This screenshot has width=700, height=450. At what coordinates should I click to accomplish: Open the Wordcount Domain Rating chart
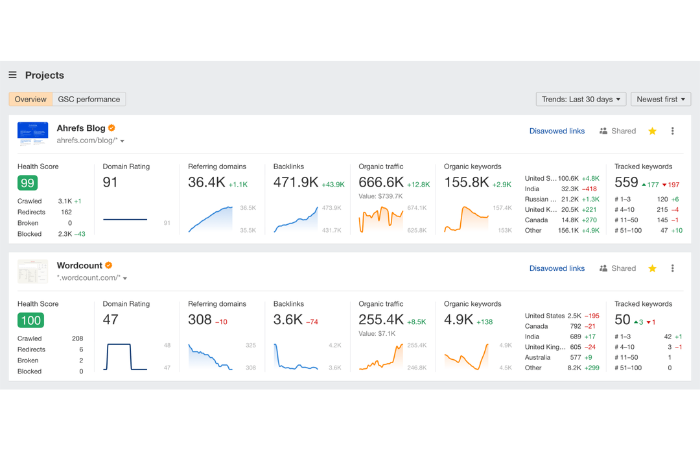click(125, 357)
